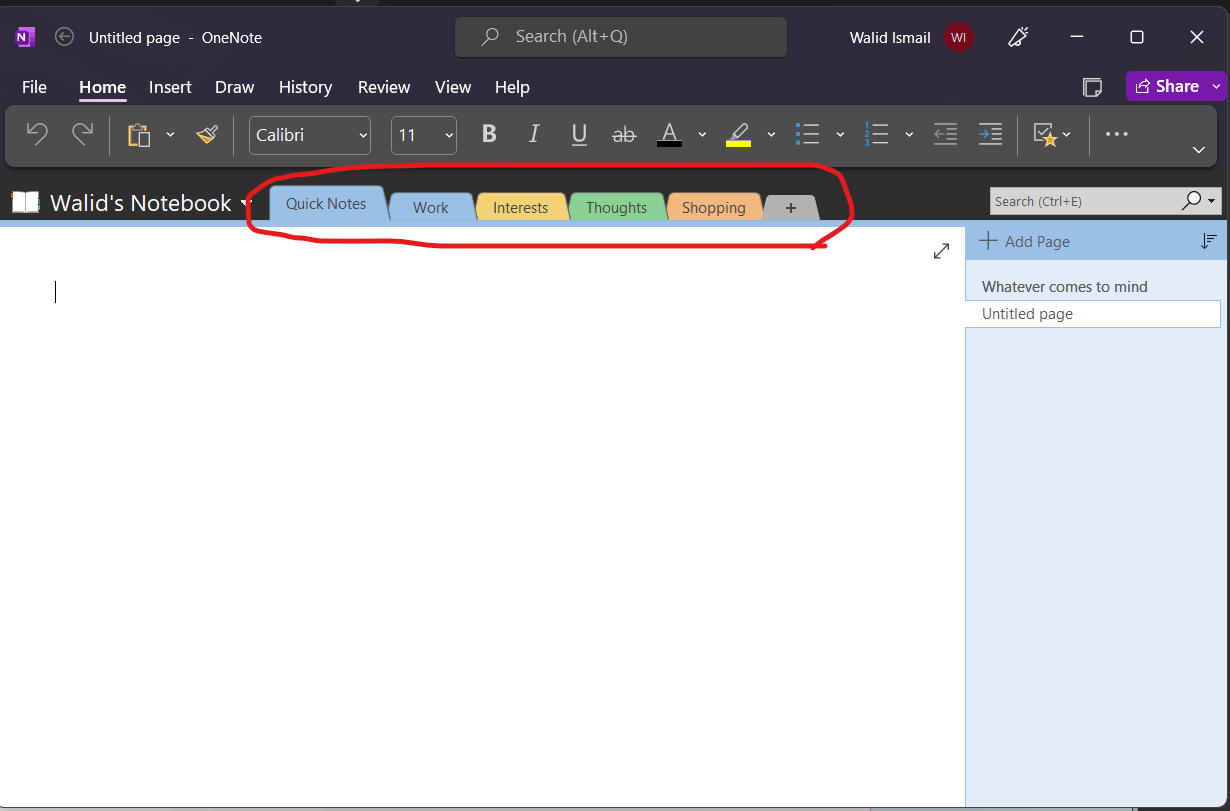
Task: Open the More commands ellipsis
Action: [1117, 134]
